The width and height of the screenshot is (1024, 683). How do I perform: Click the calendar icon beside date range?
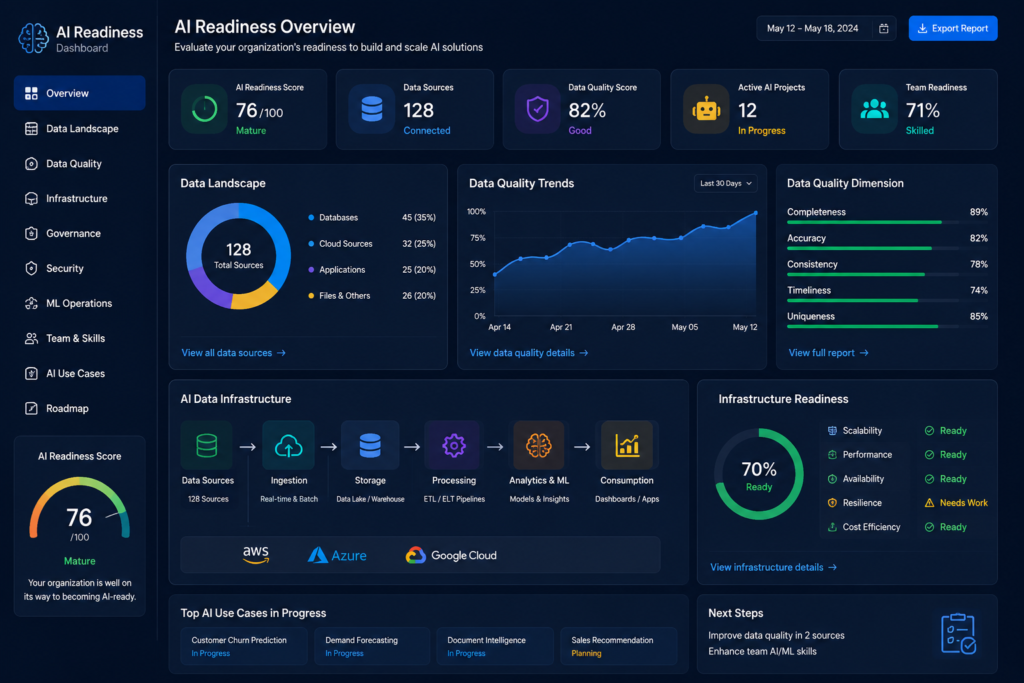[x=884, y=29]
